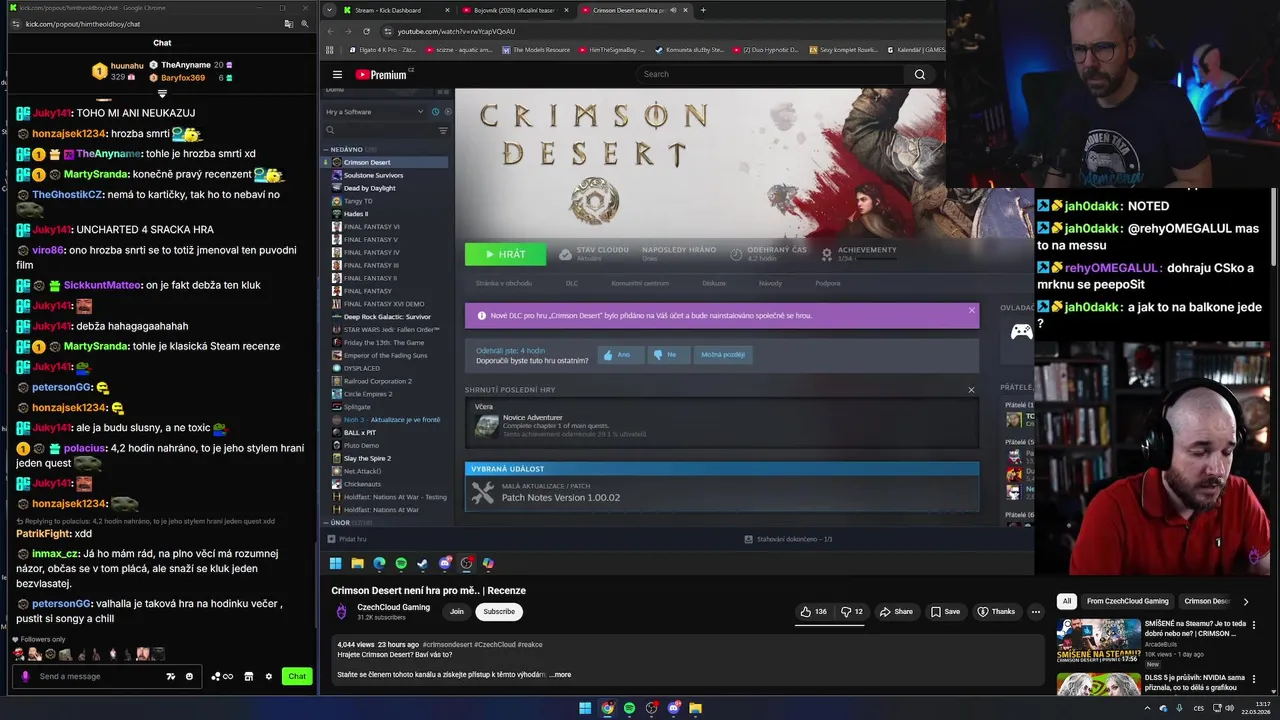Show hidden system tray icons
1280x720 pixels.
click(1148, 708)
